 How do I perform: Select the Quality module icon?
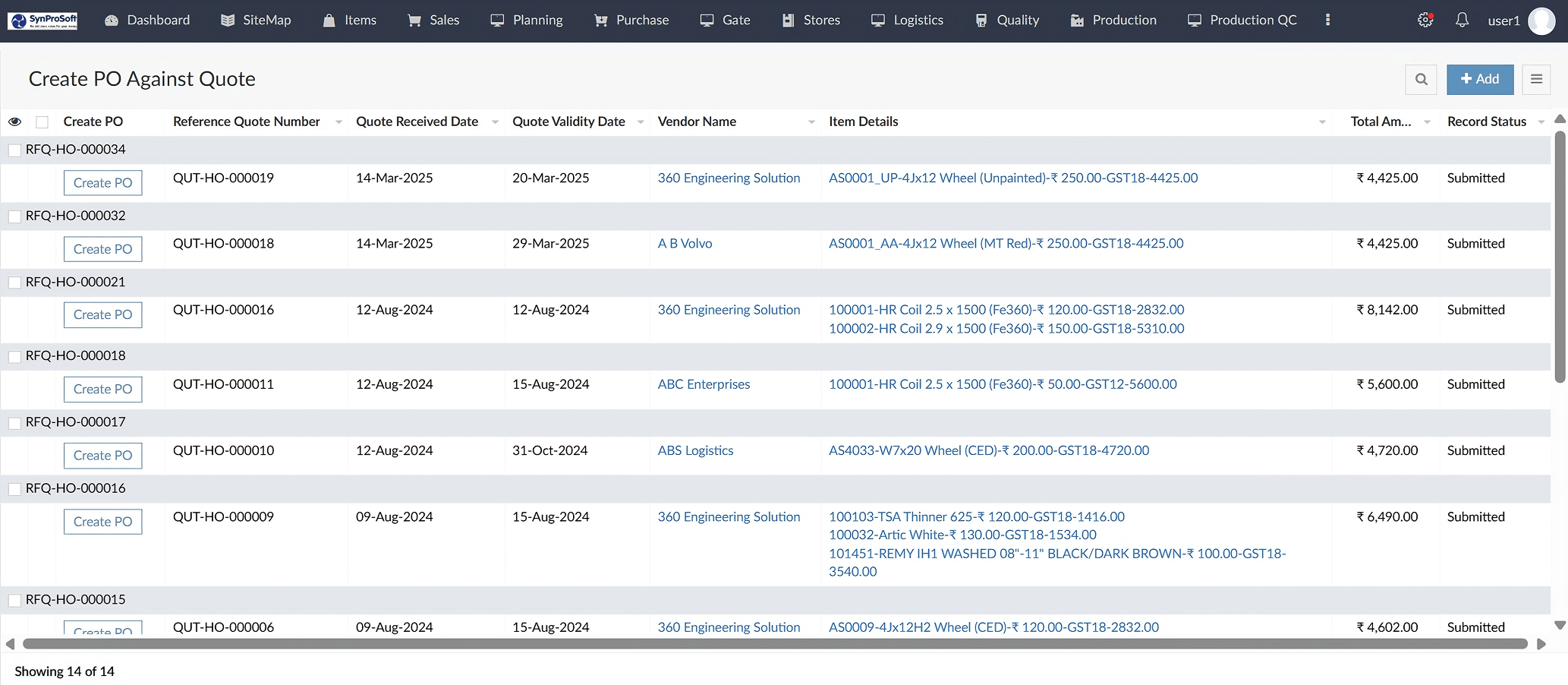pyautogui.click(x=980, y=21)
